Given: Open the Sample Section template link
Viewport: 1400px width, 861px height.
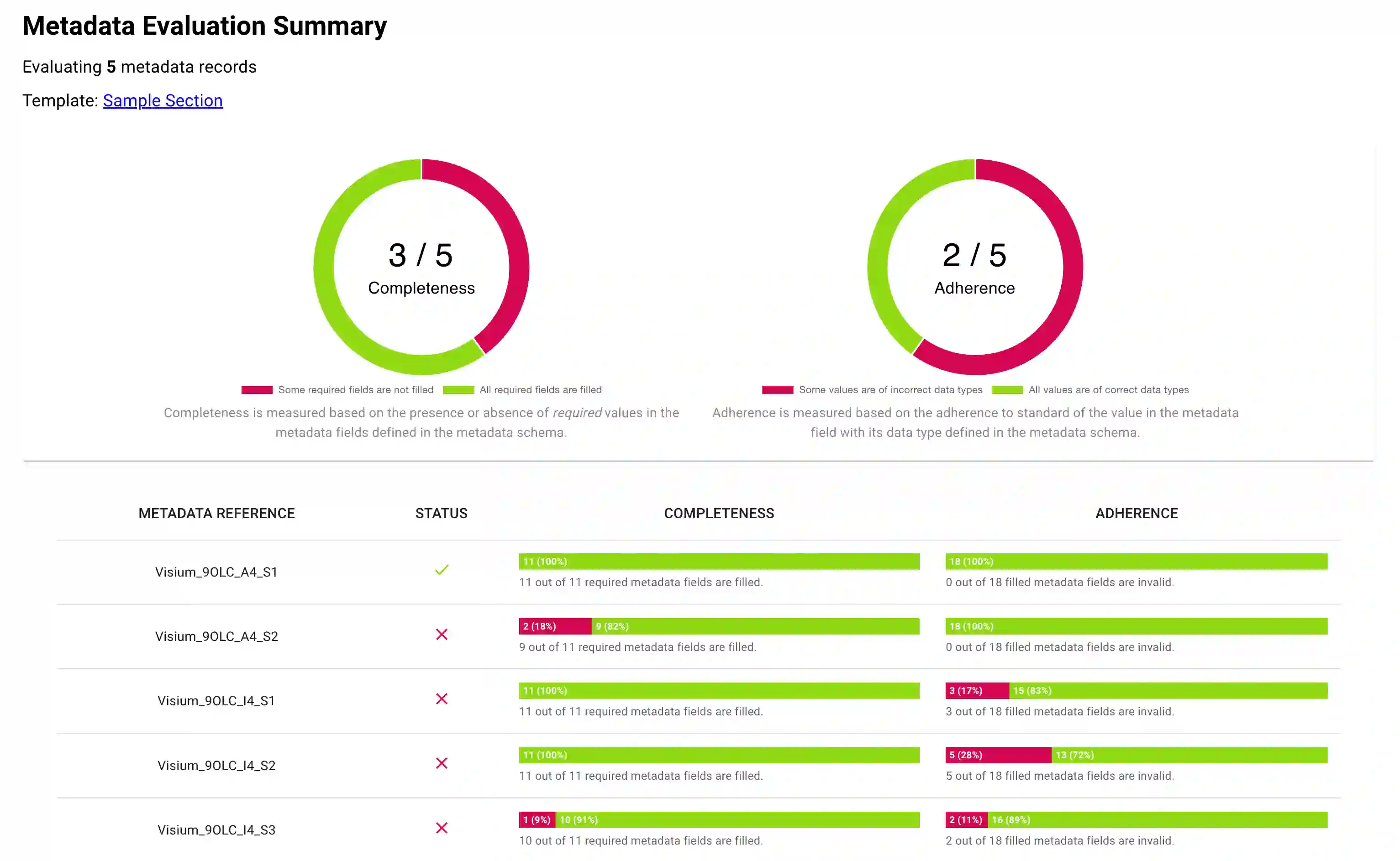Looking at the screenshot, I should [x=162, y=101].
